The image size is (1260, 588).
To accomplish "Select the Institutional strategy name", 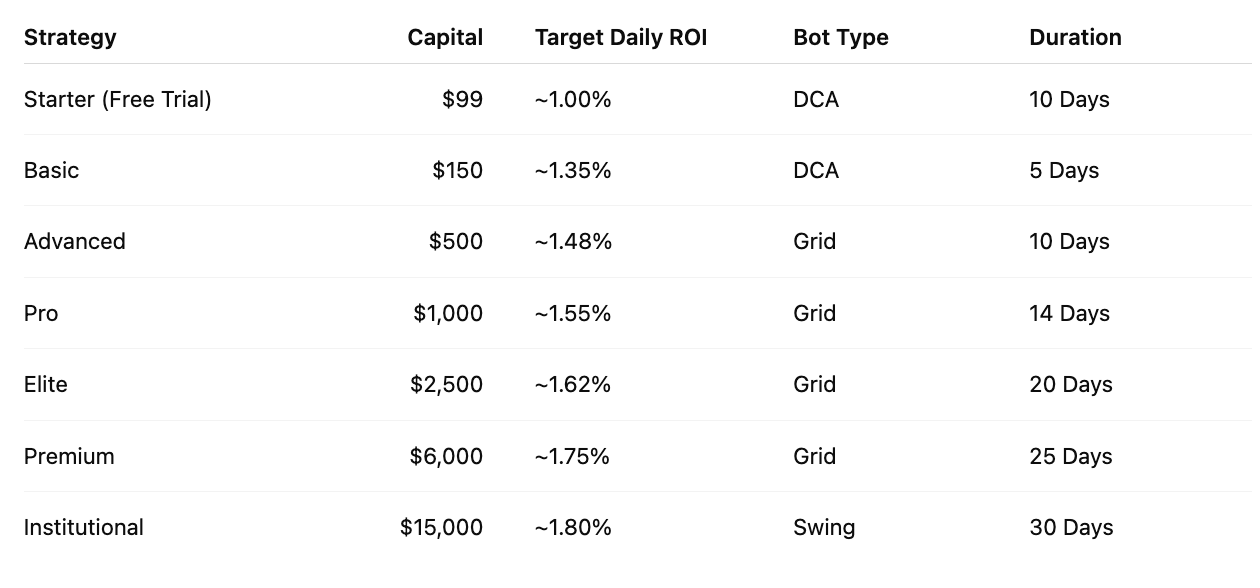I will (84, 528).
